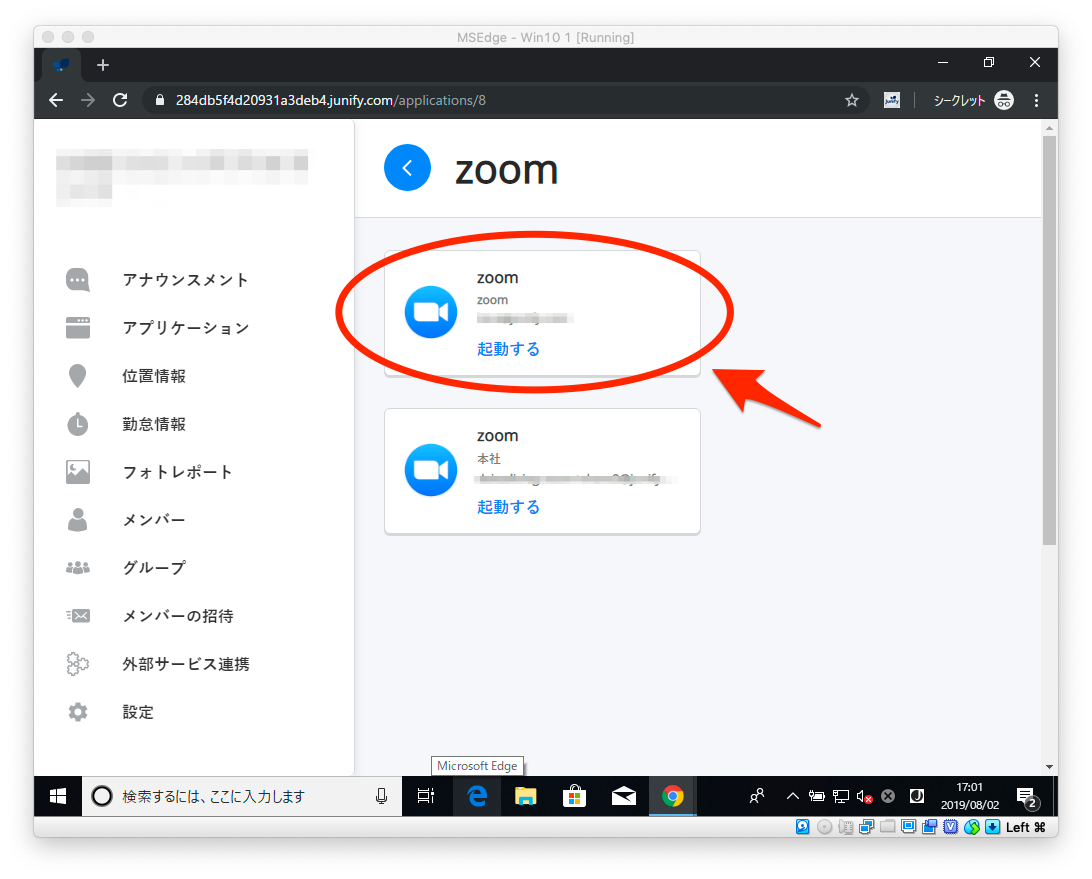Open 設定 in the sidebar
Screen dimensions: 1092x879
(138, 712)
